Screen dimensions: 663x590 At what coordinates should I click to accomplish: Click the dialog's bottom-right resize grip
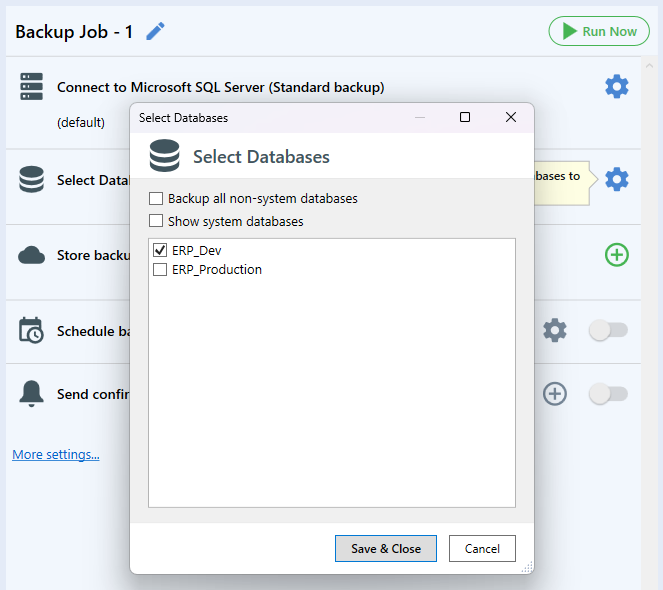pos(527,567)
